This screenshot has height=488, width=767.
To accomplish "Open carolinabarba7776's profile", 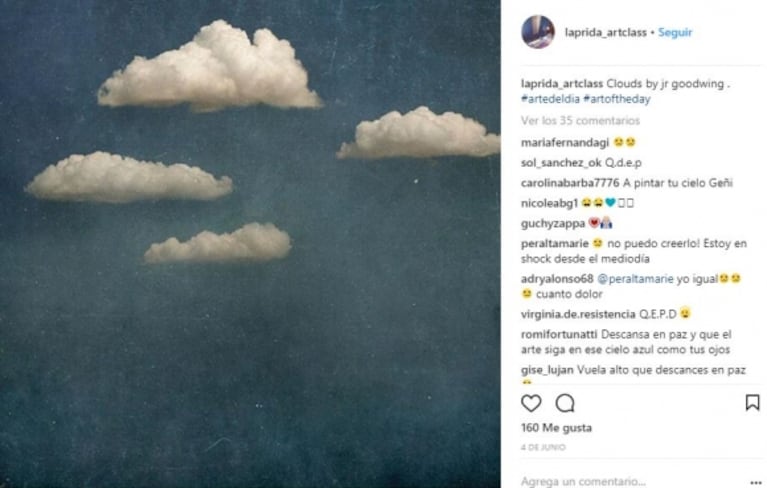I will click(569, 182).
